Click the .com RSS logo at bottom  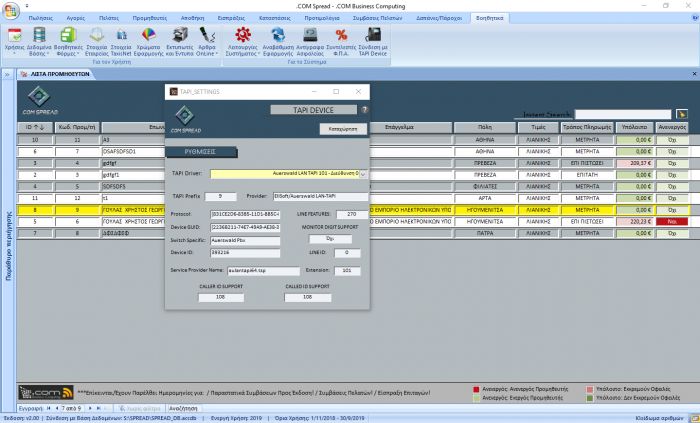46,393
